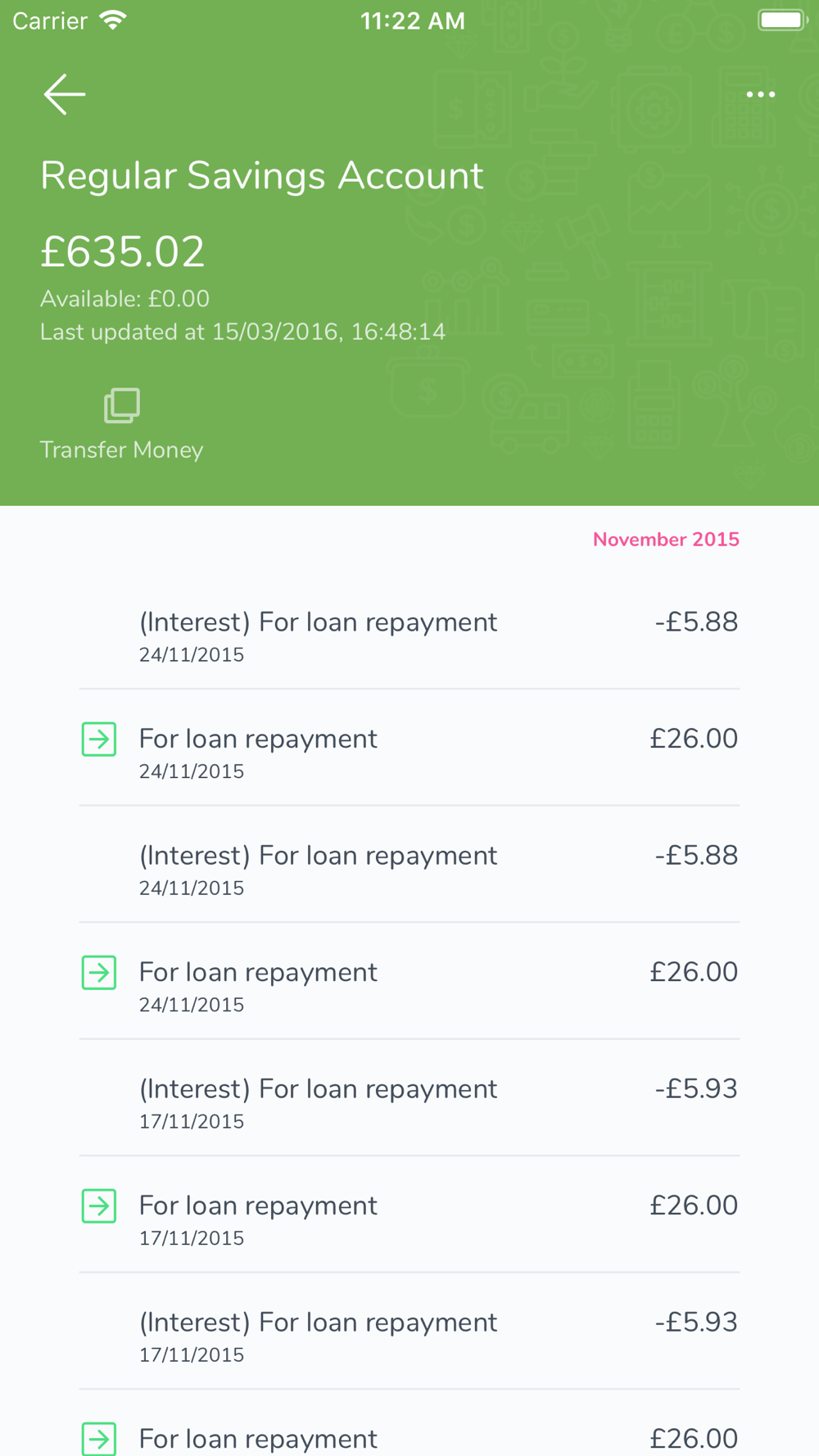Click the arrow icon beside first £26.00 repayment
Image resolution: width=819 pixels, height=1456 pixels.
pyautogui.click(x=99, y=739)
